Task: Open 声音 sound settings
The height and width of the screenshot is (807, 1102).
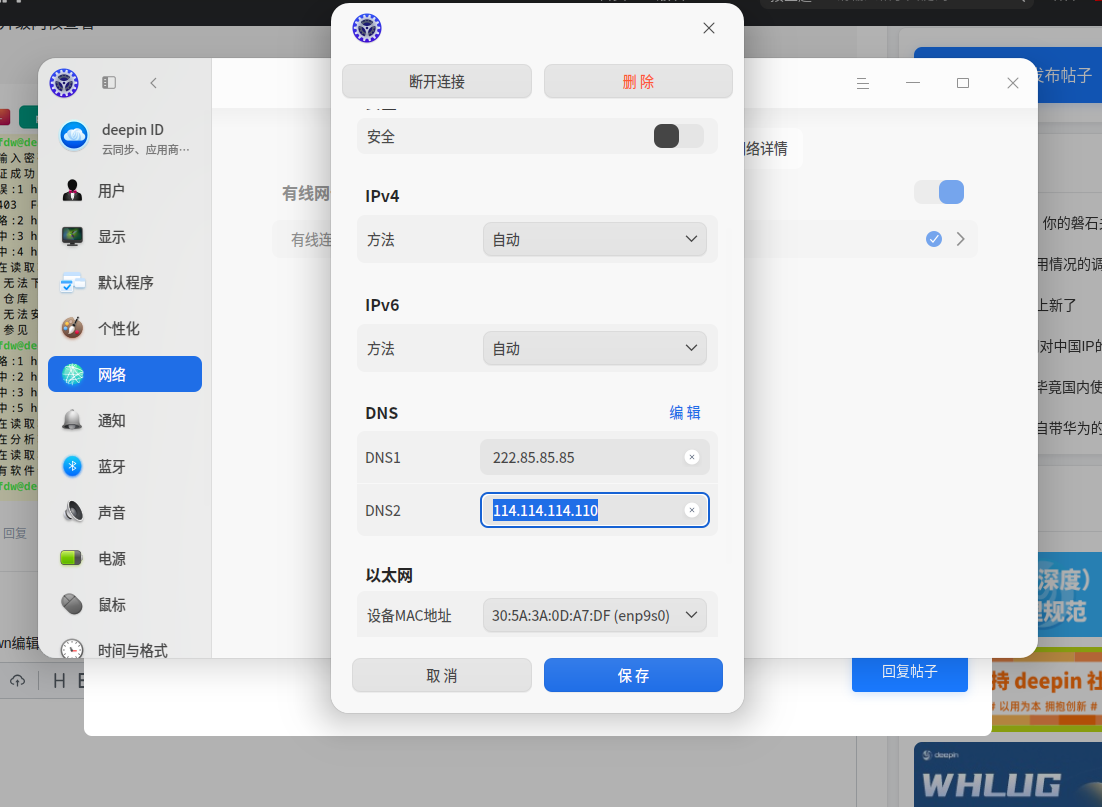Action: [x=125, y=512]
